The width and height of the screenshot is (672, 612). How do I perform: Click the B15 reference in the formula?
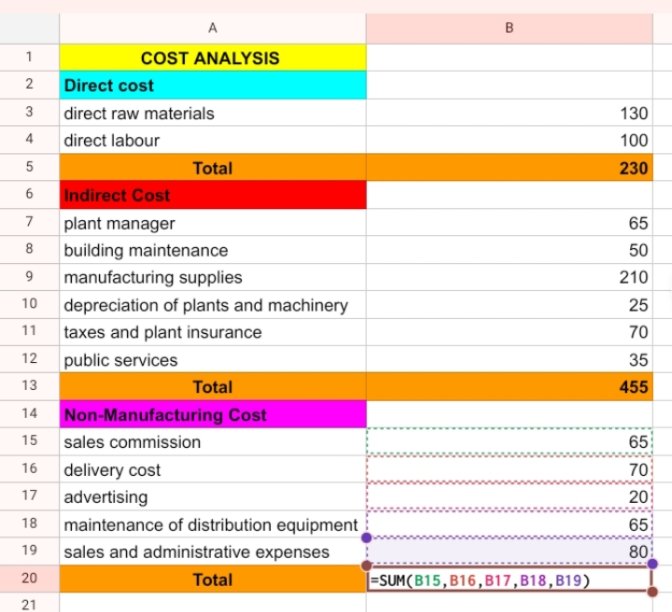[428, 581]
